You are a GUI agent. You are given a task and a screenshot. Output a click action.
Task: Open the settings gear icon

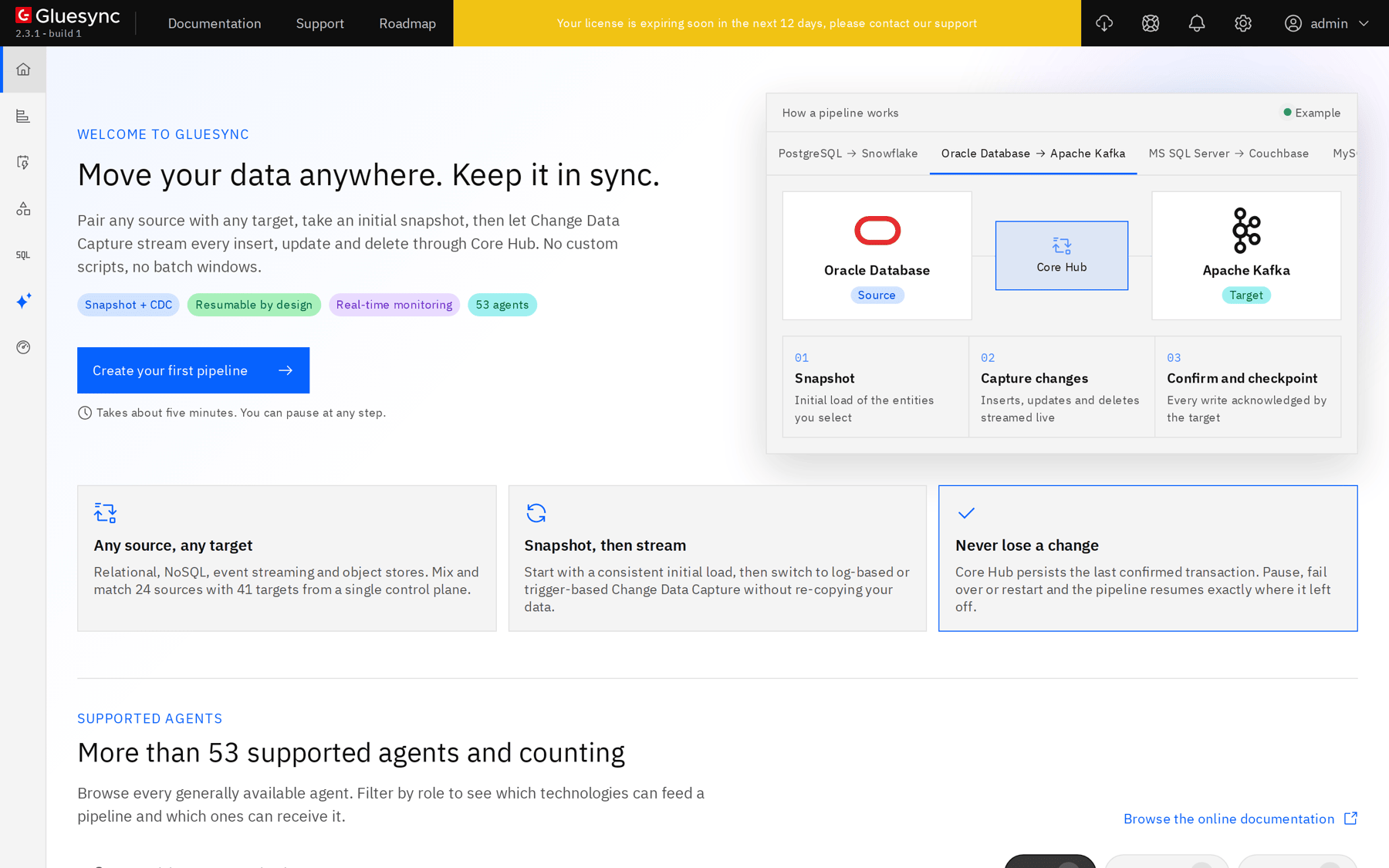[x=1243, y=23]
